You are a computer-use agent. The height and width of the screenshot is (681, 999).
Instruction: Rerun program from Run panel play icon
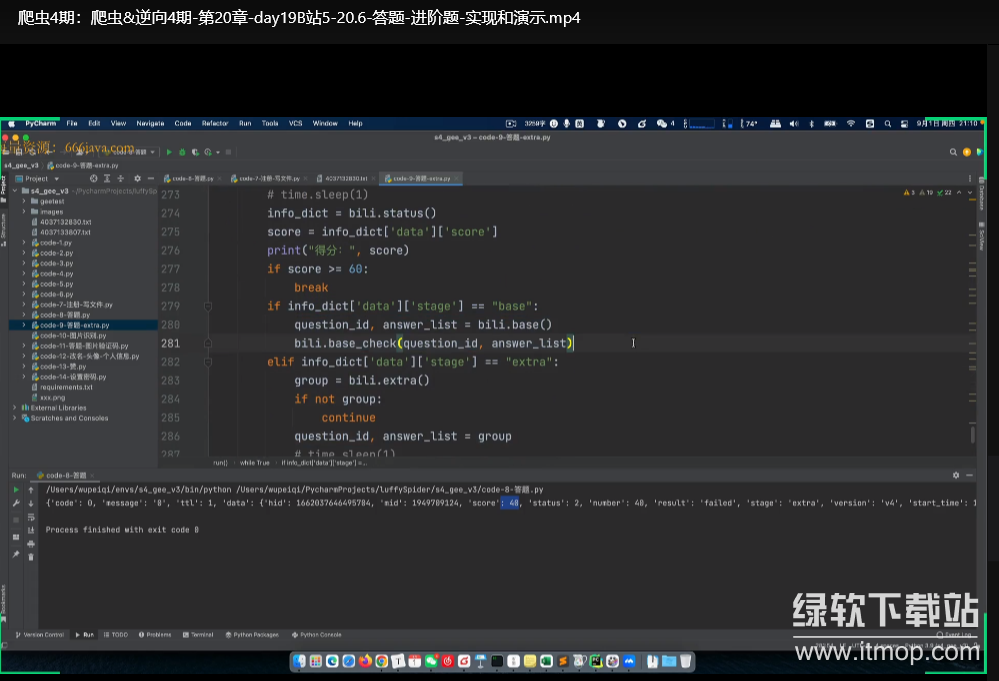[x=16, y=490]
